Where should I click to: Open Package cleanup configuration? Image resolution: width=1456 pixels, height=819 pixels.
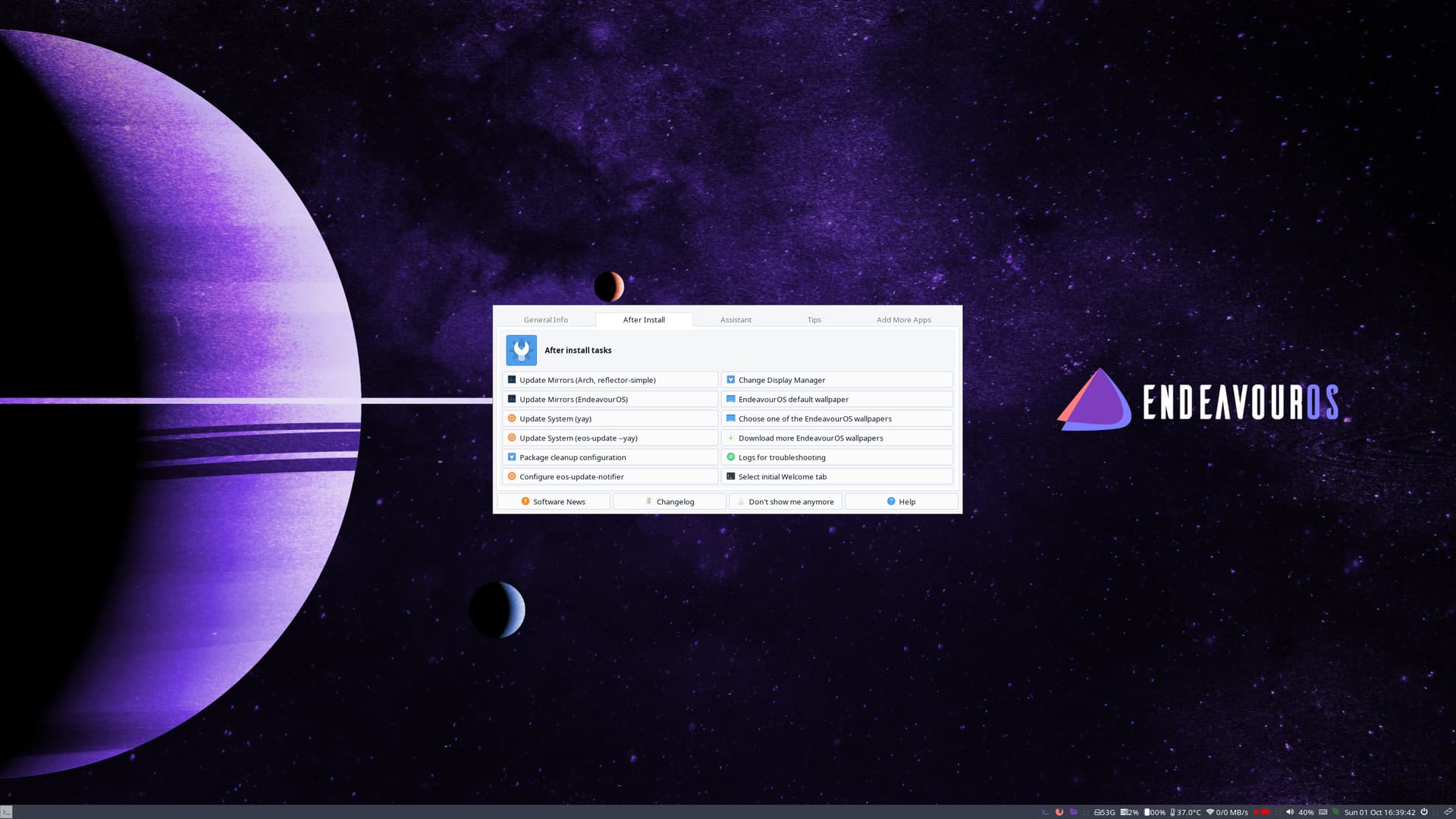tap(610, 457)
